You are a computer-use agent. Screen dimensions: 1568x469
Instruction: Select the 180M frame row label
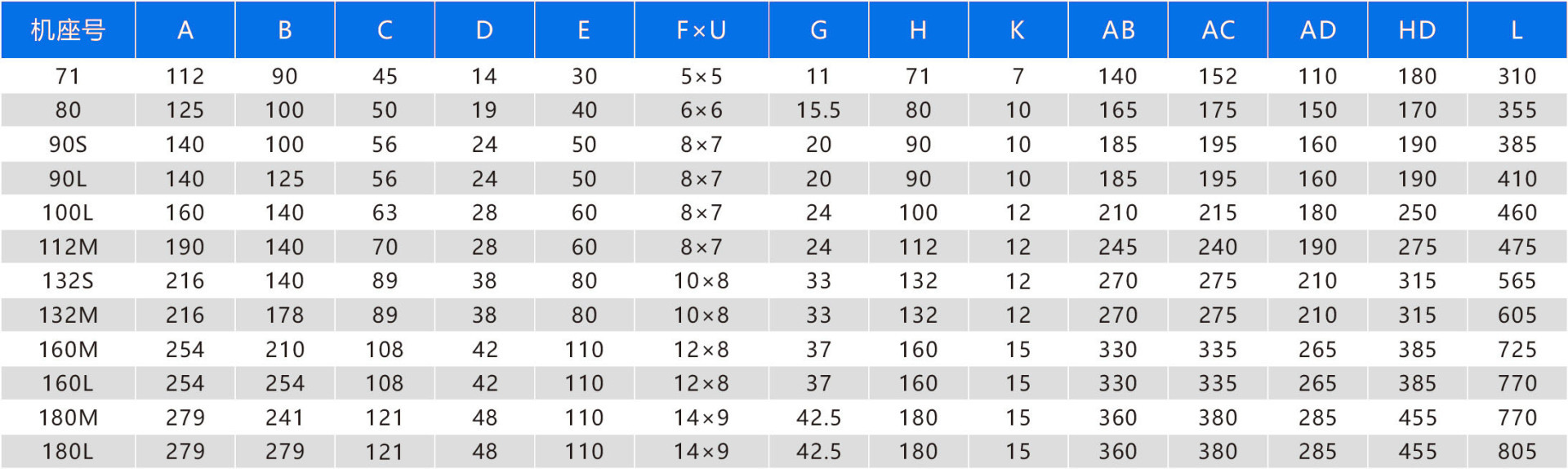[x=68, y=418]
